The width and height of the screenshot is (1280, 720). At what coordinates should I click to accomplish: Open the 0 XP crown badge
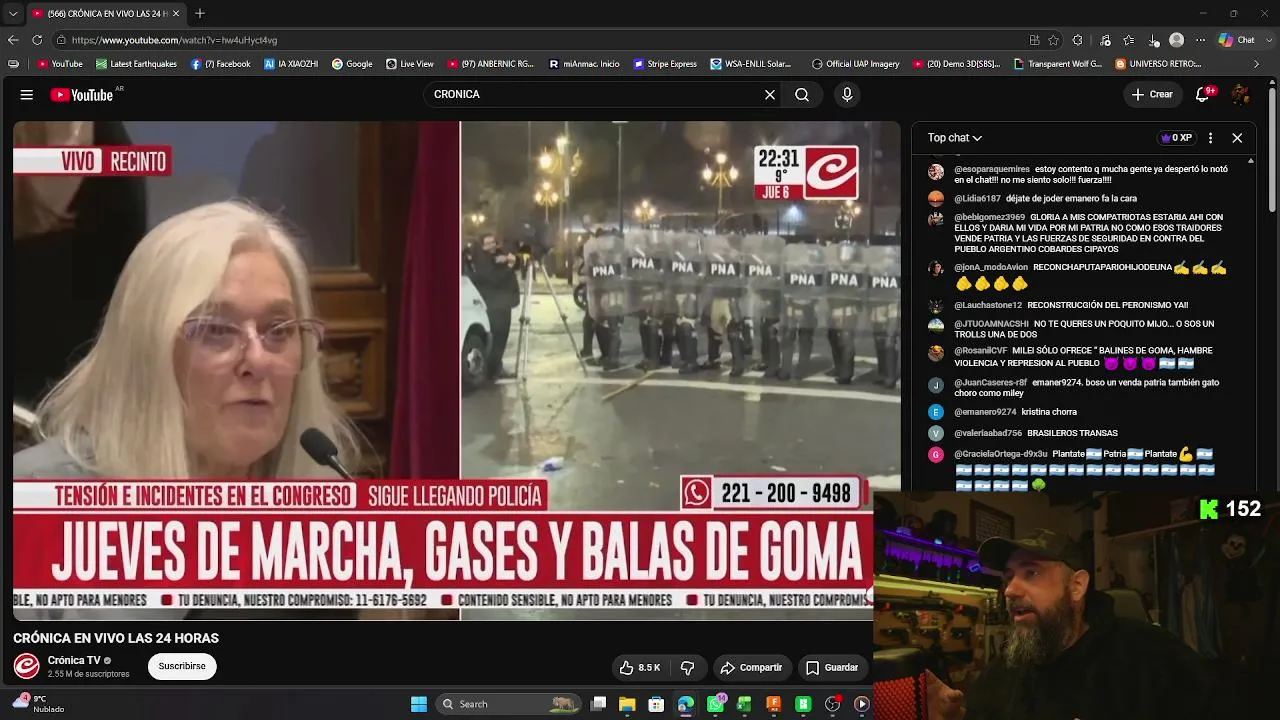point(1176,138)
